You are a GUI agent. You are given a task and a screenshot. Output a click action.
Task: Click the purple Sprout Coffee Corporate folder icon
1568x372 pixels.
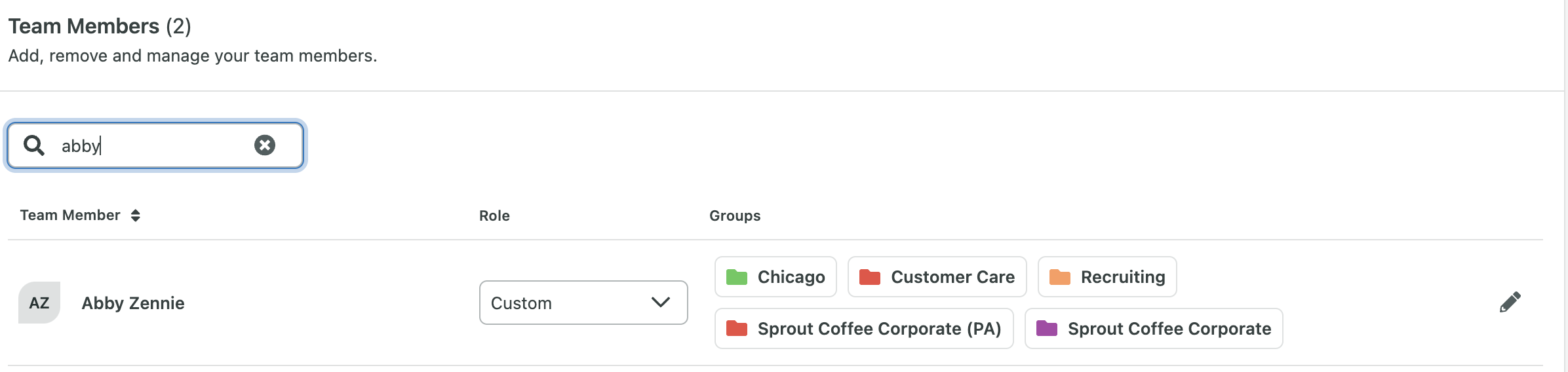[x=1047, y=328]
